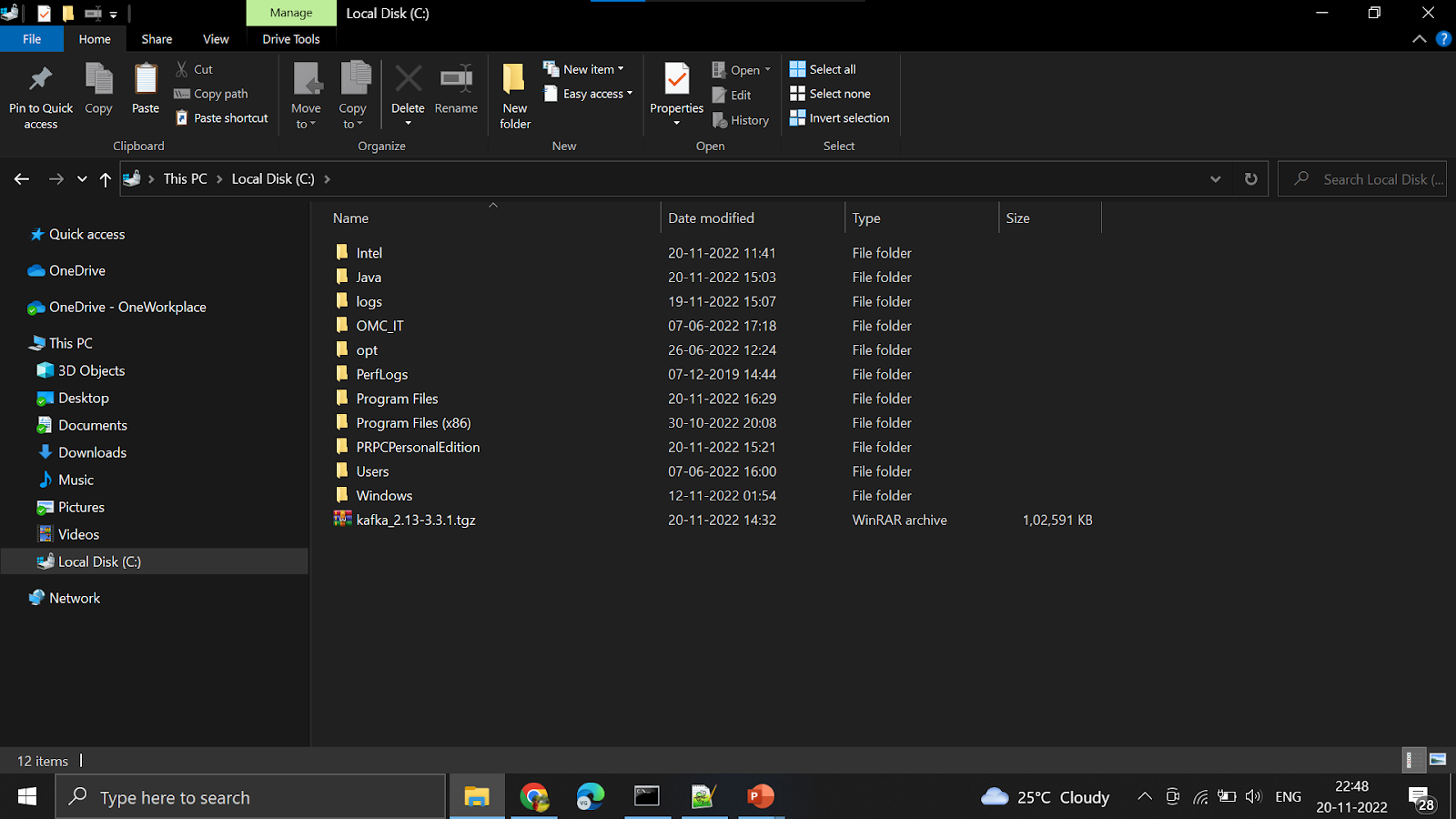Collapse the ribbon with chevron
The width and height of the screenshot is (1456, 819).
[1419, 39]
